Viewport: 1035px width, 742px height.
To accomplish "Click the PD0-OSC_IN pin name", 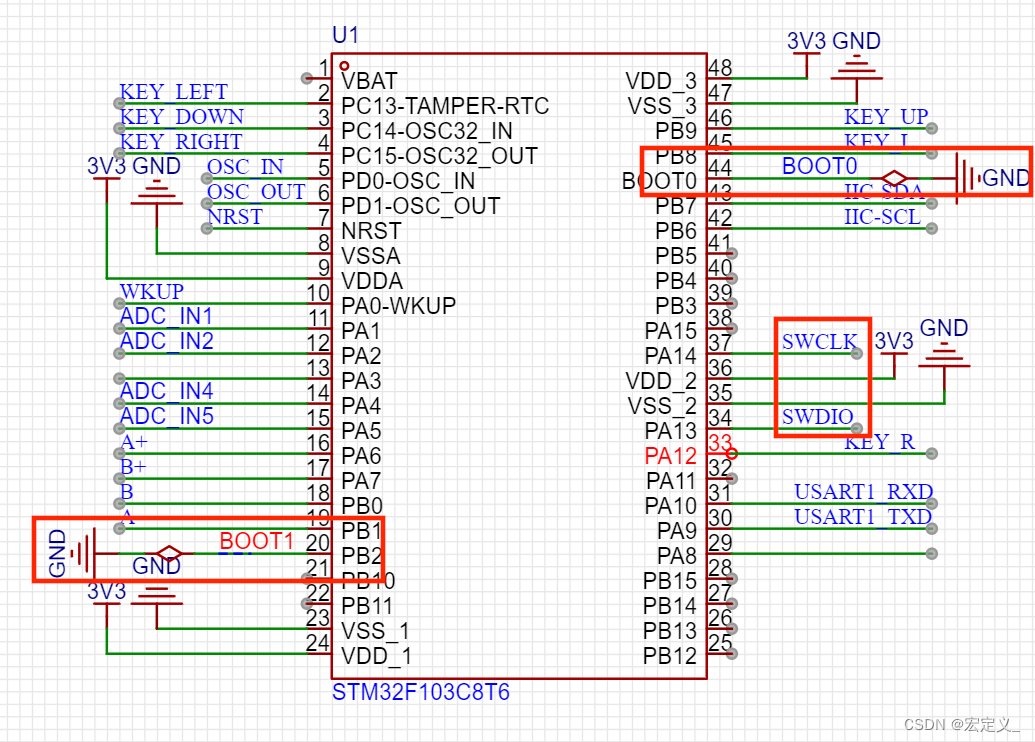I will (408, 182).
